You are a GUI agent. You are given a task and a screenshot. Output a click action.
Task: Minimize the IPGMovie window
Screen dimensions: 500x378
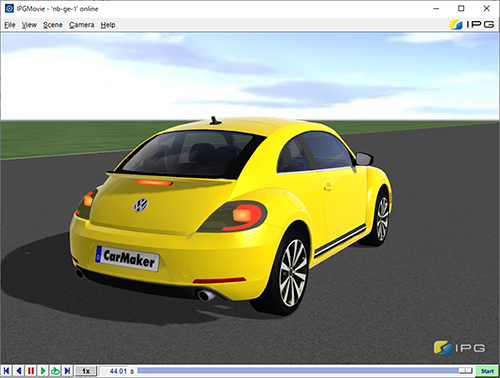click(x=436, y=9)
